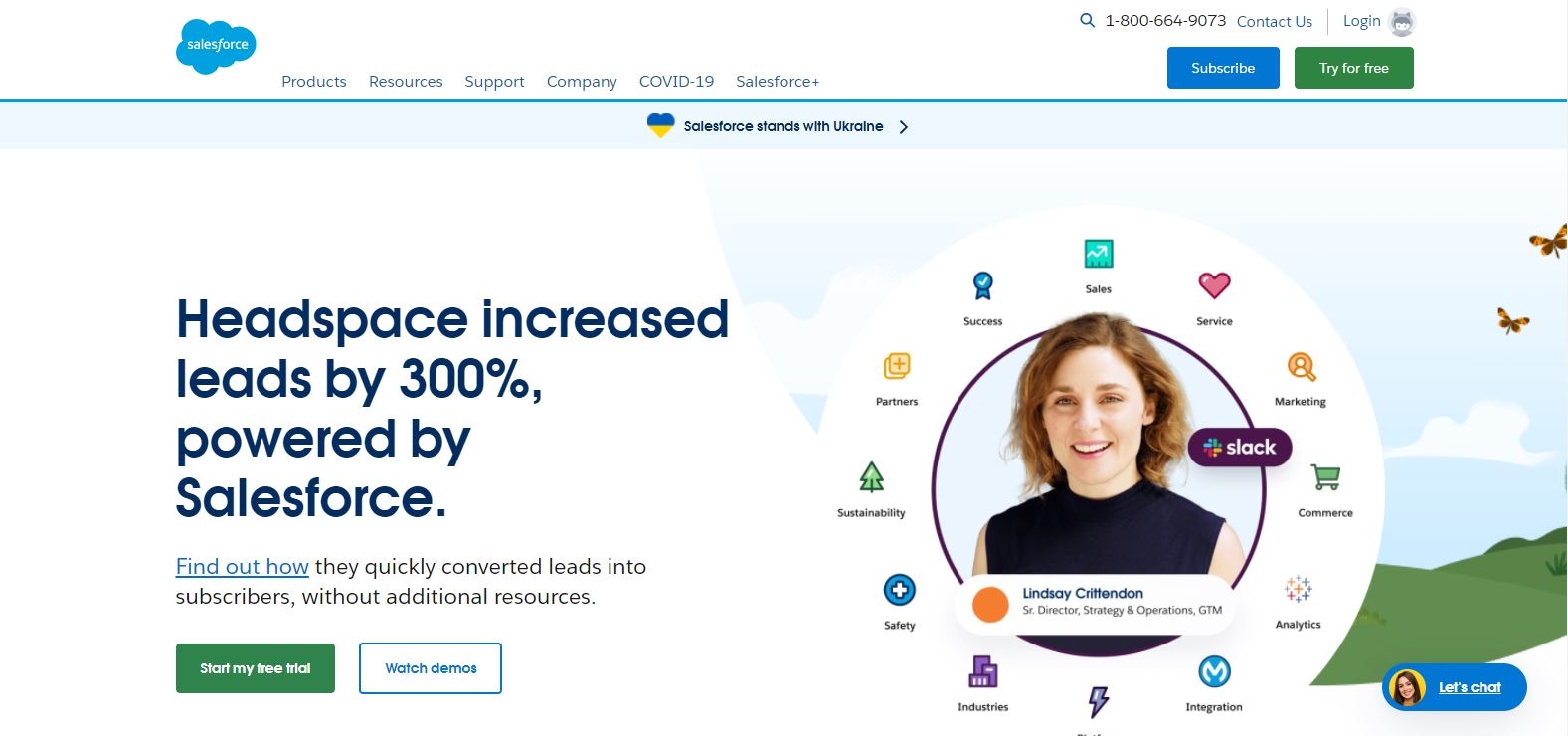The image size is (1568, 736).
Task: Click the Headspace increased leads headline
Action: tap(452, 408)
